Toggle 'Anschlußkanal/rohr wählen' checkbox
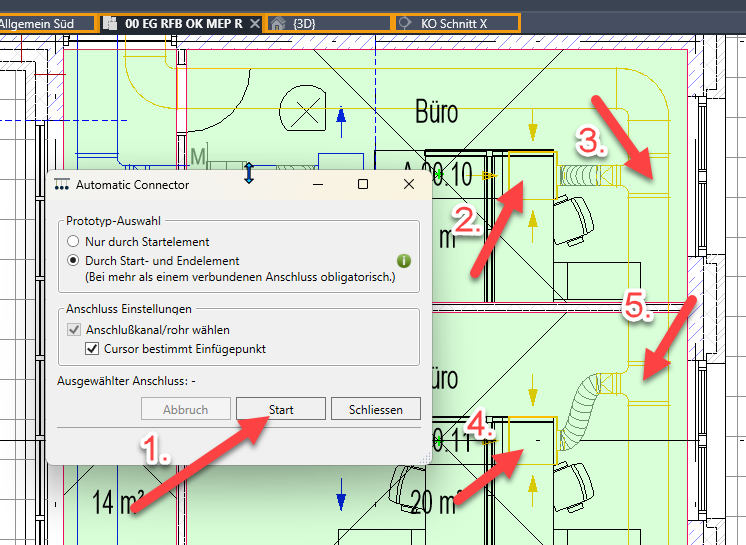The image size is (746, 545). (75, 330)
